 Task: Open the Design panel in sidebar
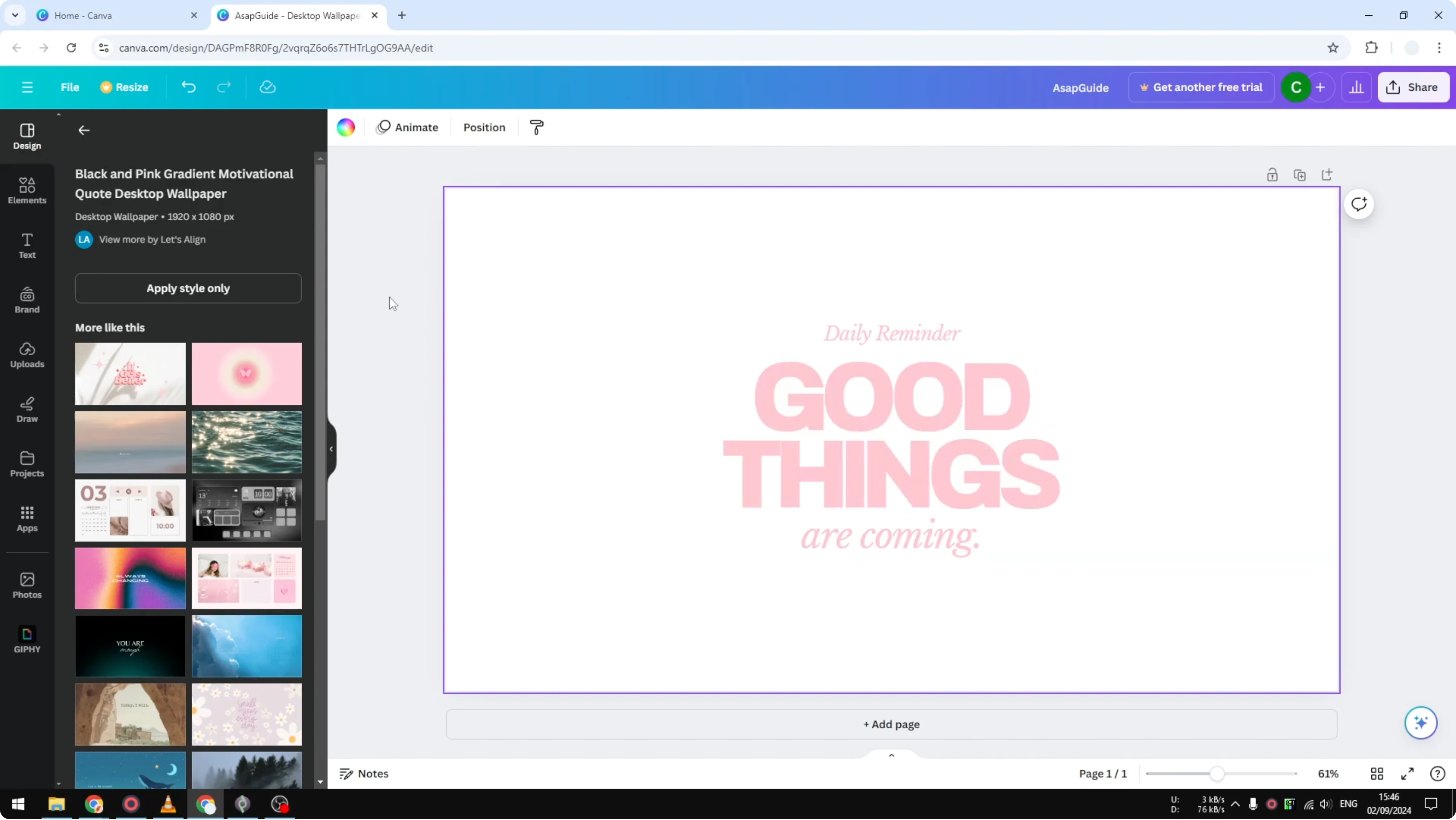tap(27, 137)
